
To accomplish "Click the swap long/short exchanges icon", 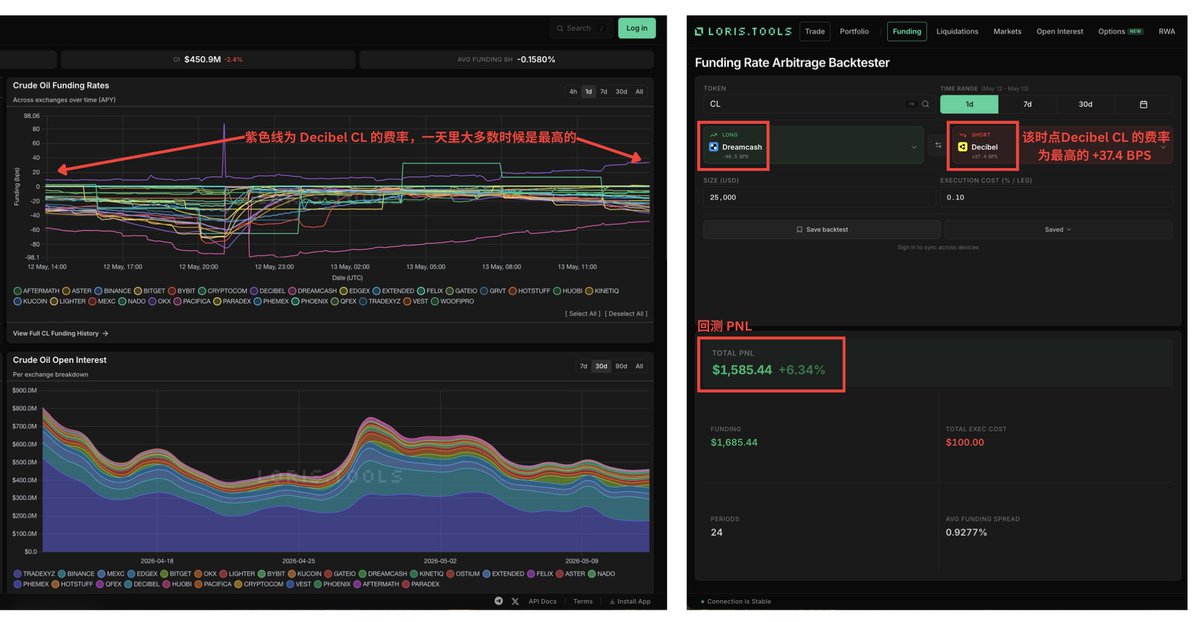I will click(937, 145).
